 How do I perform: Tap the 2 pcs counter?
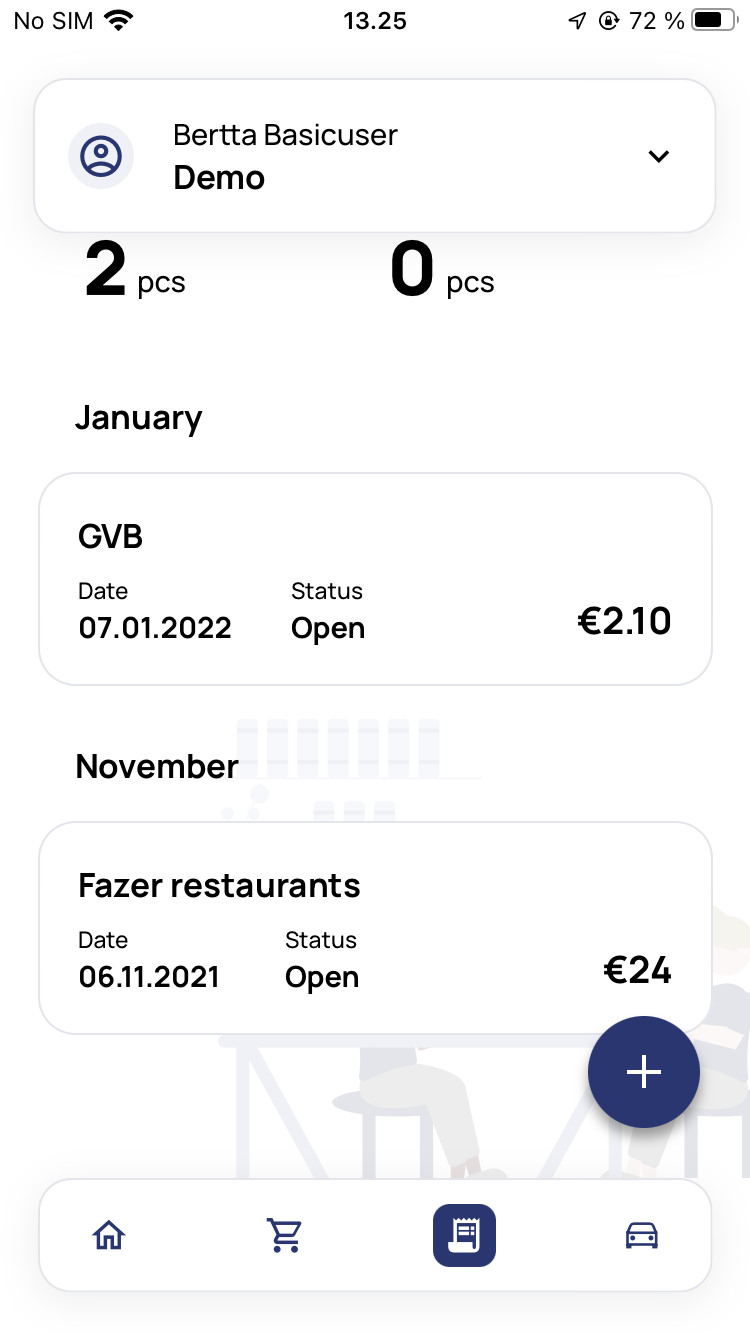coord(135,272)
